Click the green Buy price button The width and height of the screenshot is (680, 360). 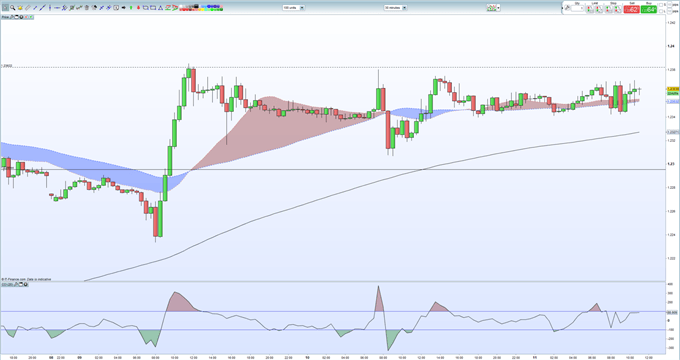coord(649,9)
